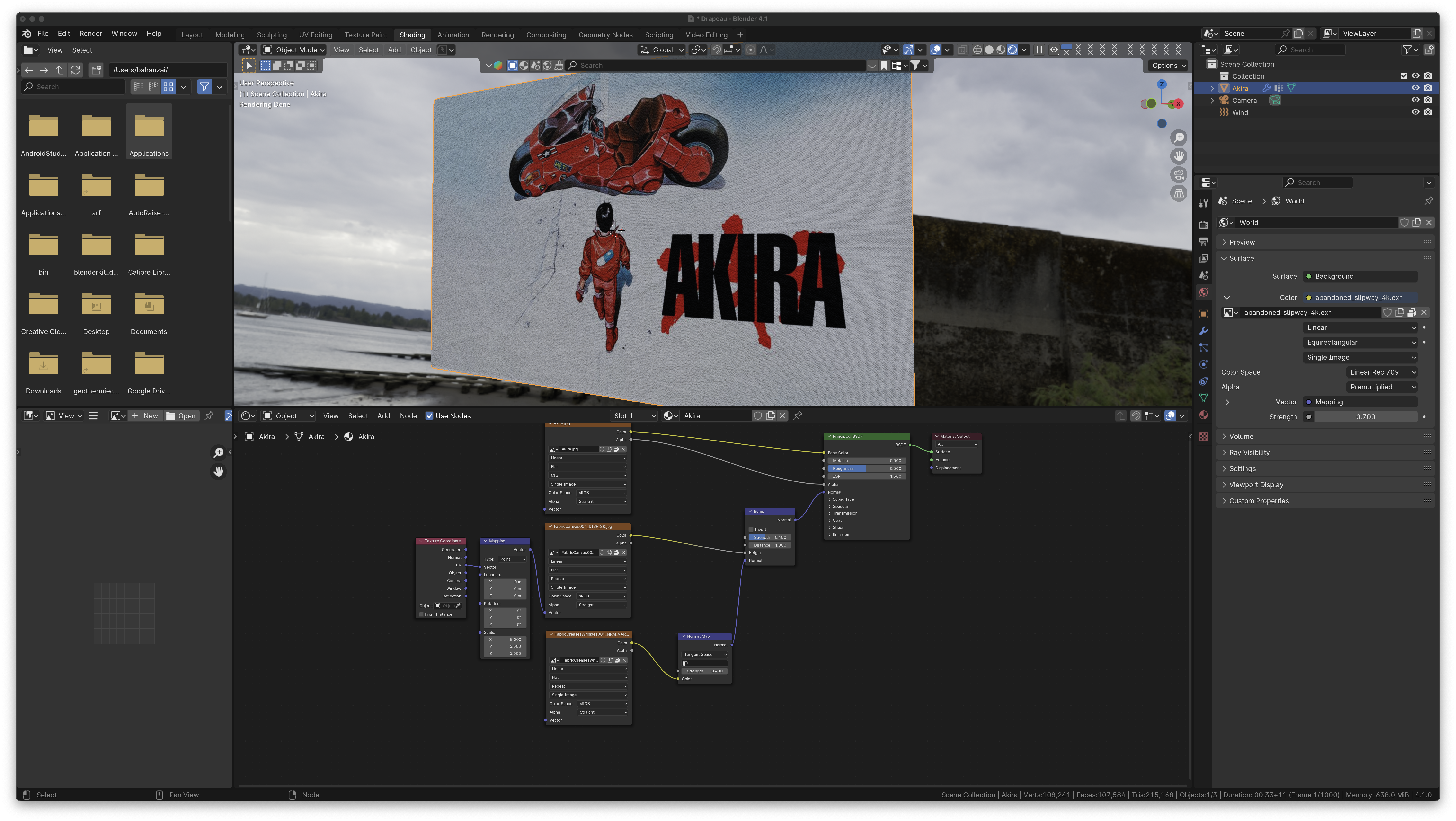
Task: Open the Slot 1 material slot dropdown
Action: tap(634, 416)
